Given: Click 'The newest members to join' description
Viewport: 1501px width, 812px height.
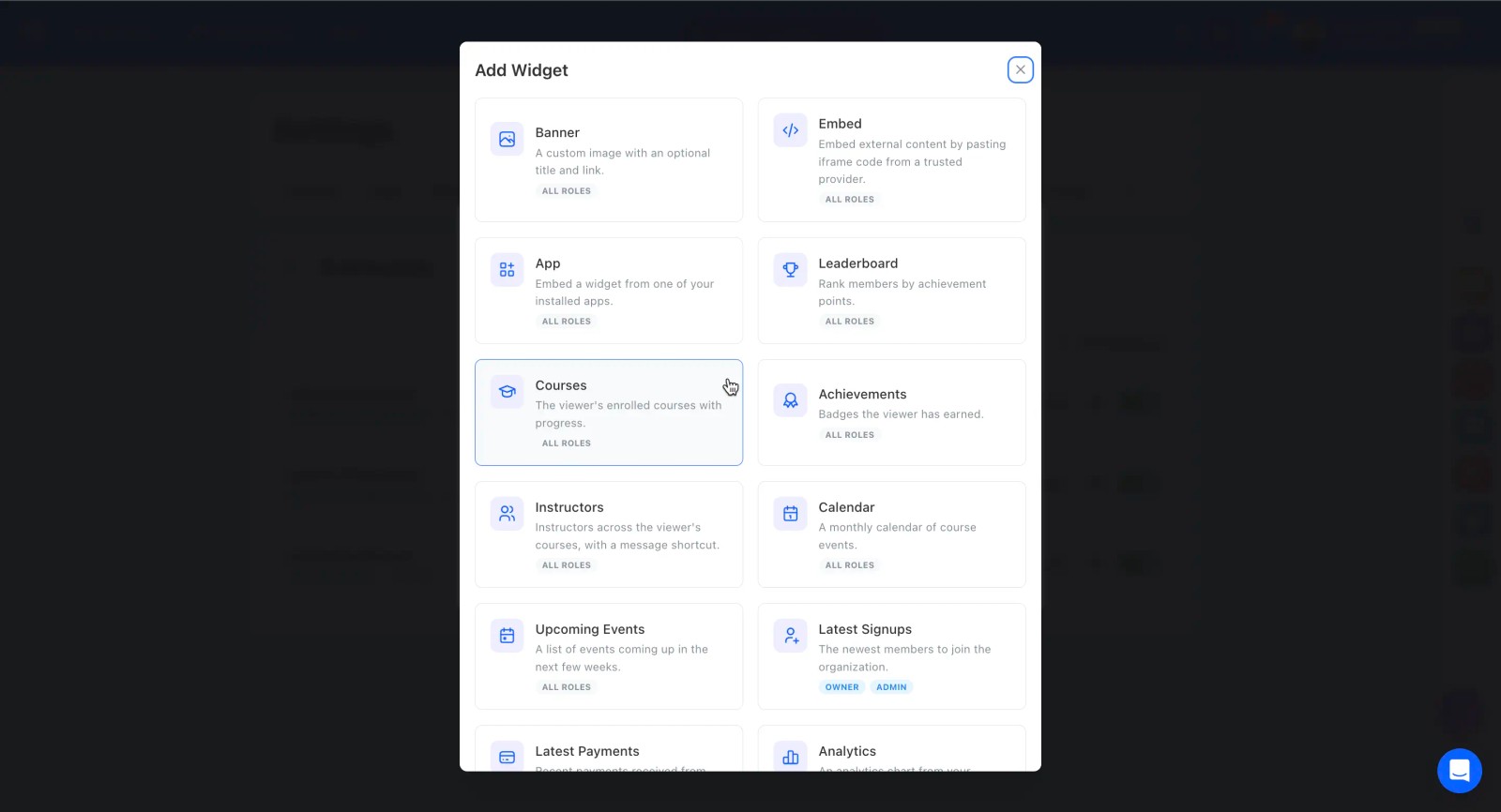Looking at the screenshot, I should (904, 658).
